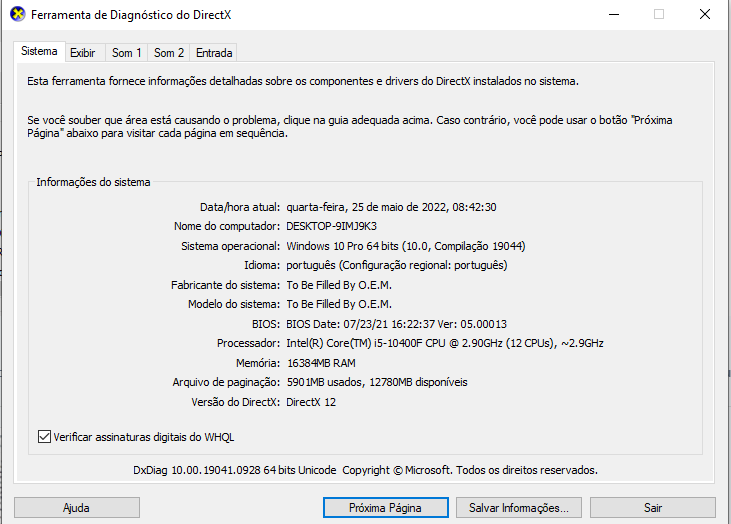
Task: Switch to the Exibir tab
Action: click(x=83, y=53)
